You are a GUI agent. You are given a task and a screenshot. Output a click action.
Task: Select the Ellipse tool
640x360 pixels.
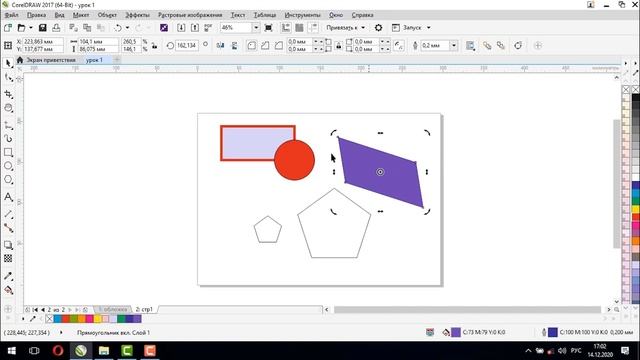pyautogui.click(x=8, y=166)
